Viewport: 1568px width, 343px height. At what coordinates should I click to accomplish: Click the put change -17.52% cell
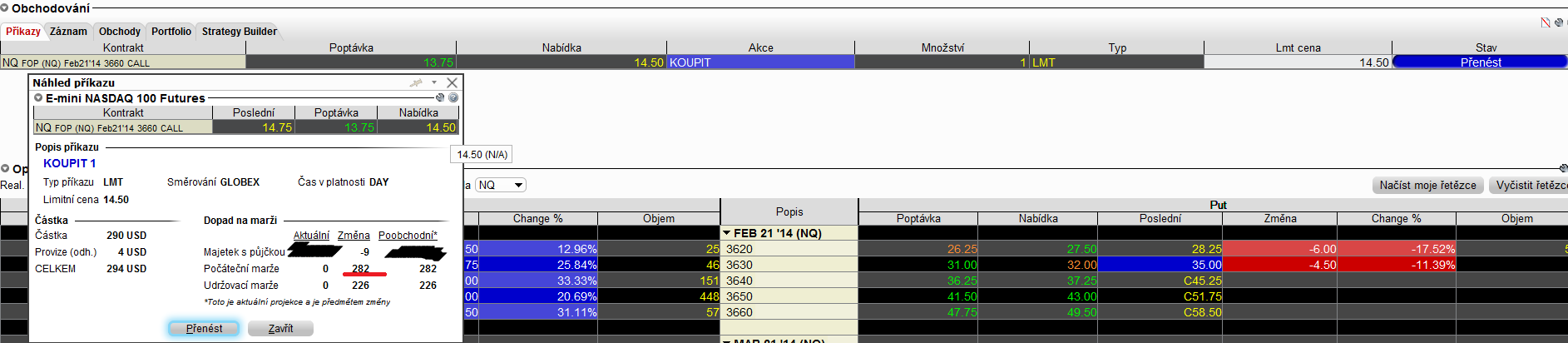1397,249
